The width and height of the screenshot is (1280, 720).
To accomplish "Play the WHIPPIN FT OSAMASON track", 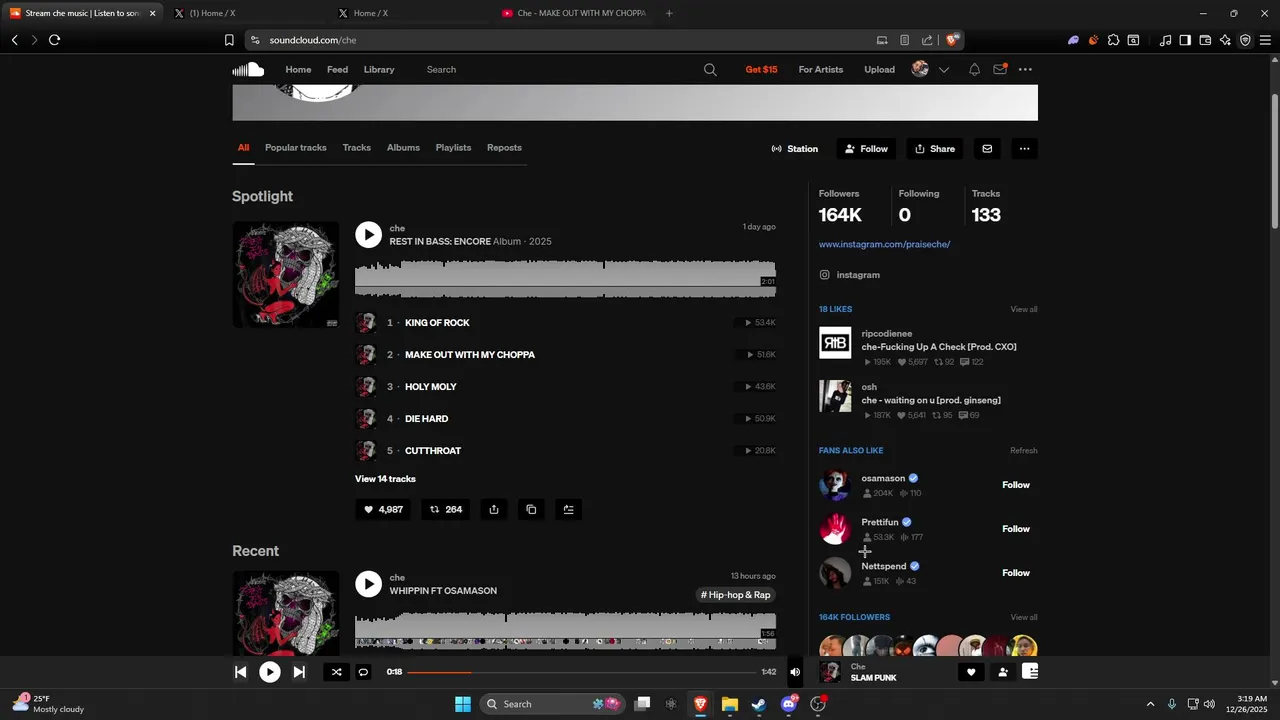I will point(368,584).
